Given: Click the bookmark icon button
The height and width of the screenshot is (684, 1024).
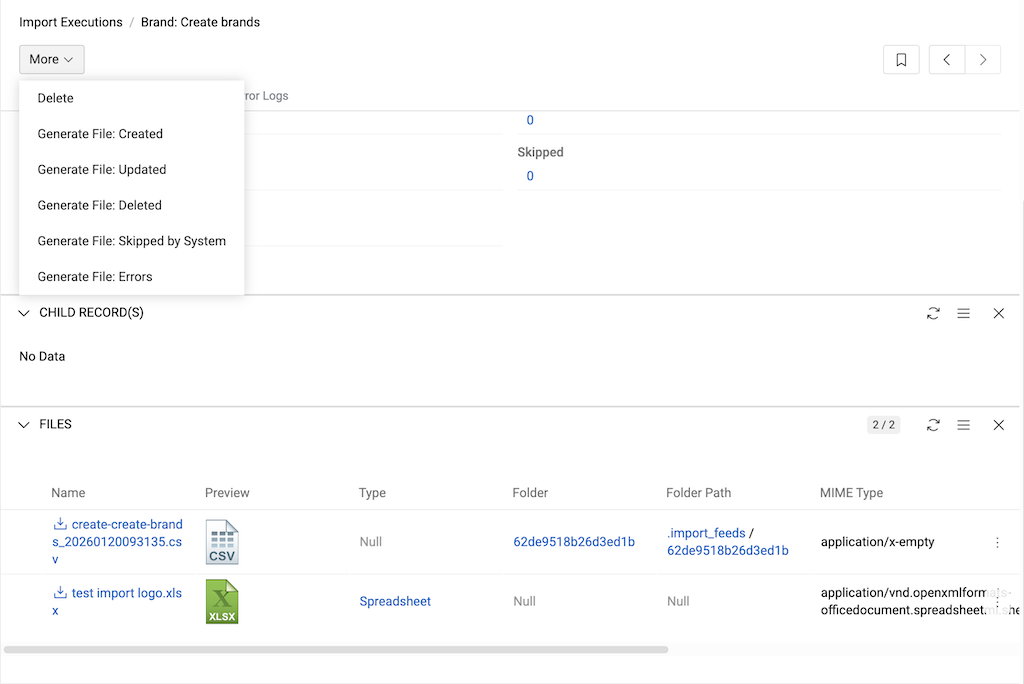Looking at the screenshot, I should tap(901, 60).
